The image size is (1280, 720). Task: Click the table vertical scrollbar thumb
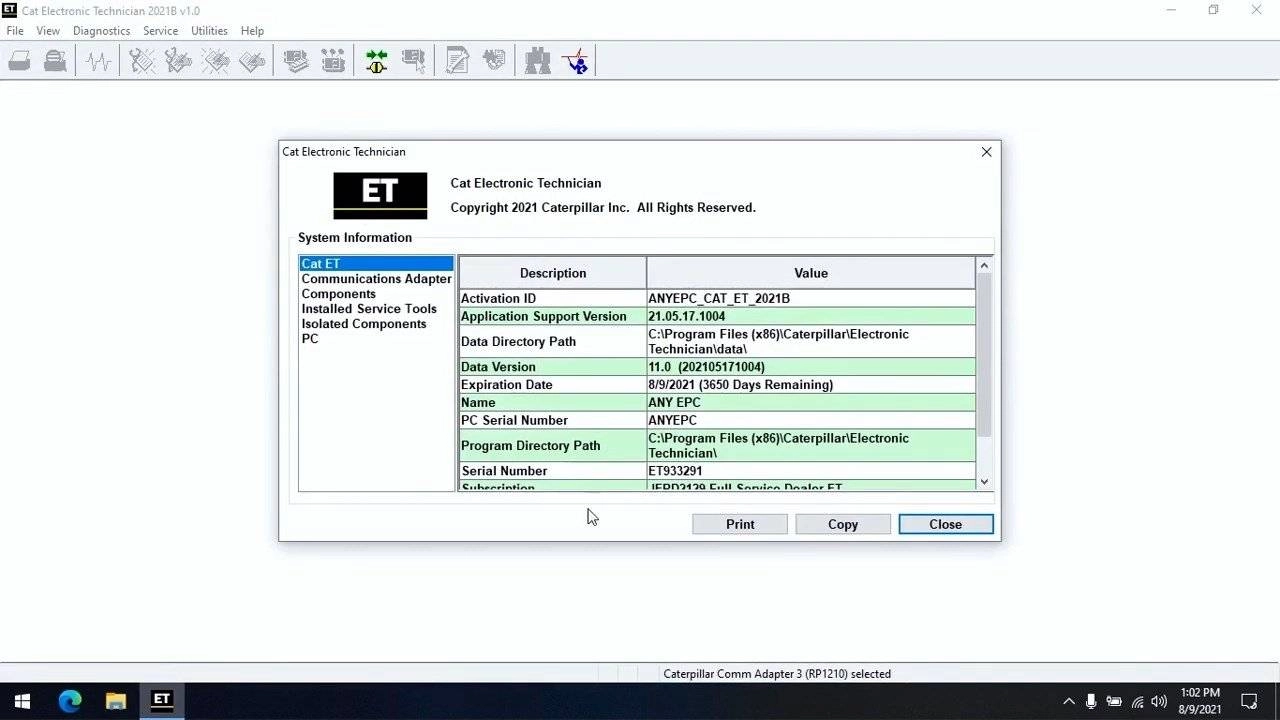[x=984, y=353]
